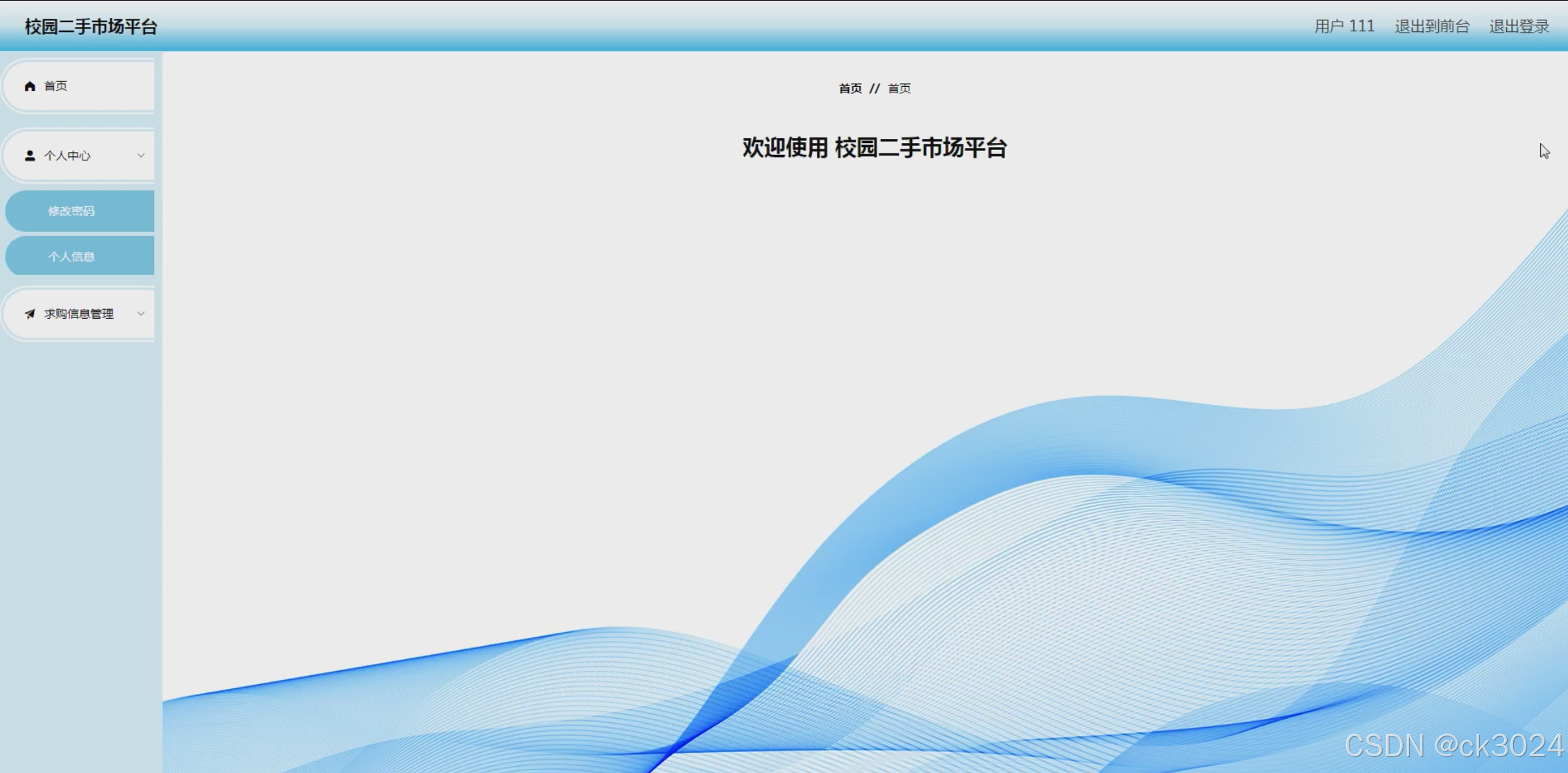Screen dimensions: 1568x773
Task: Click 退出登录 to log out
Action: click(x=1519, y=26)
